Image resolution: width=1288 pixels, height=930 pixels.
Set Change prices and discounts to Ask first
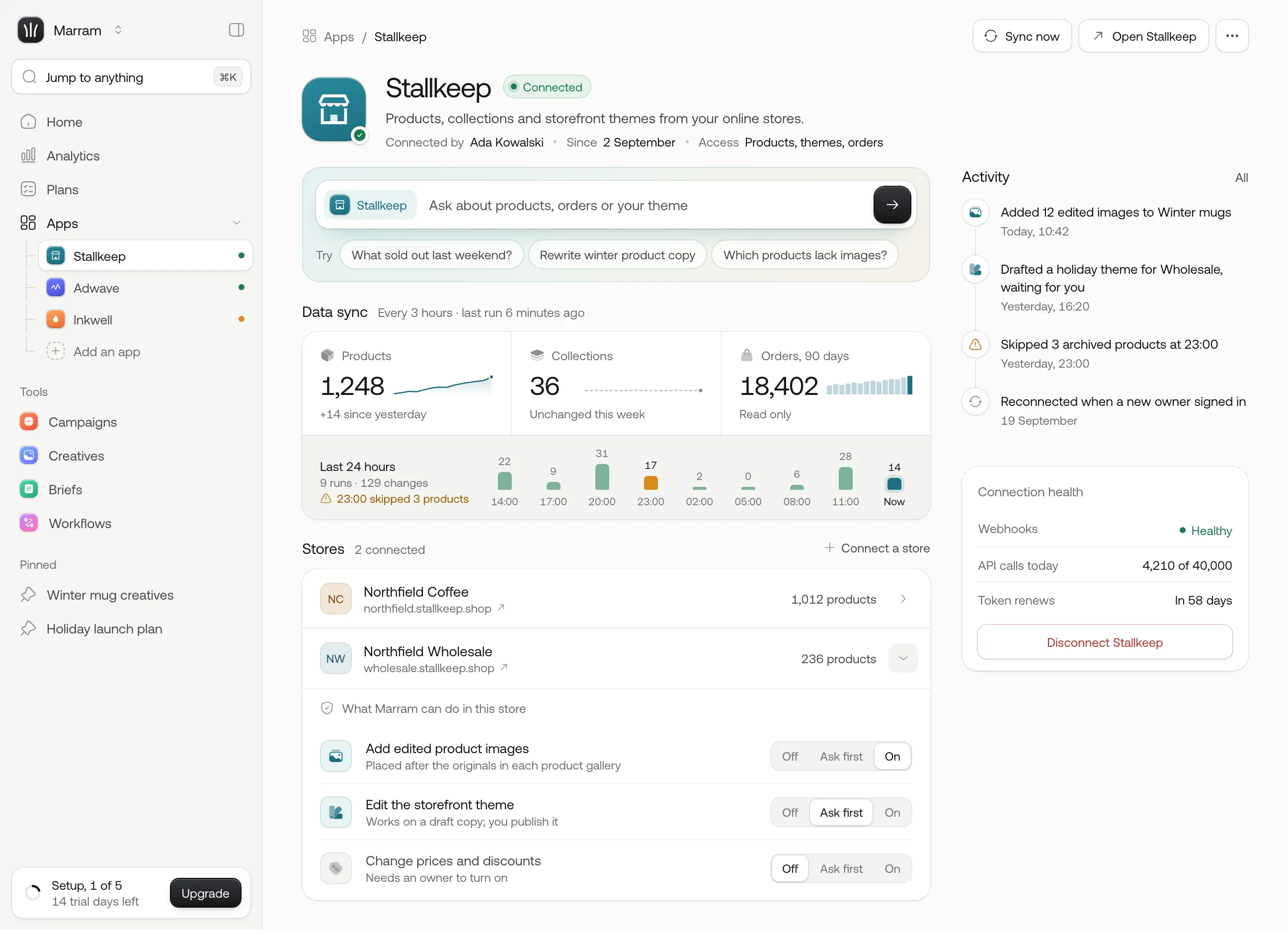pyautogui.click(x=840, y=869)
